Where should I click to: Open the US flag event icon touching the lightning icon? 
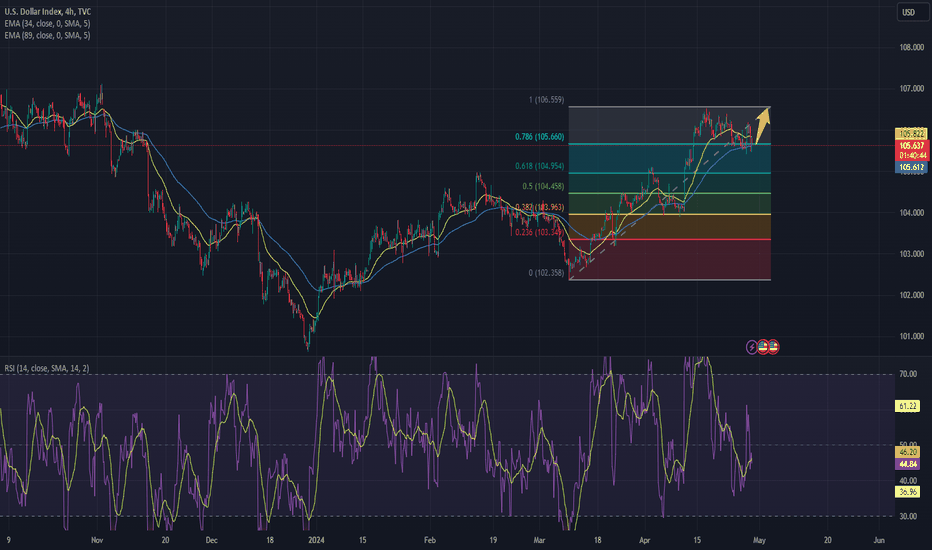763,347
